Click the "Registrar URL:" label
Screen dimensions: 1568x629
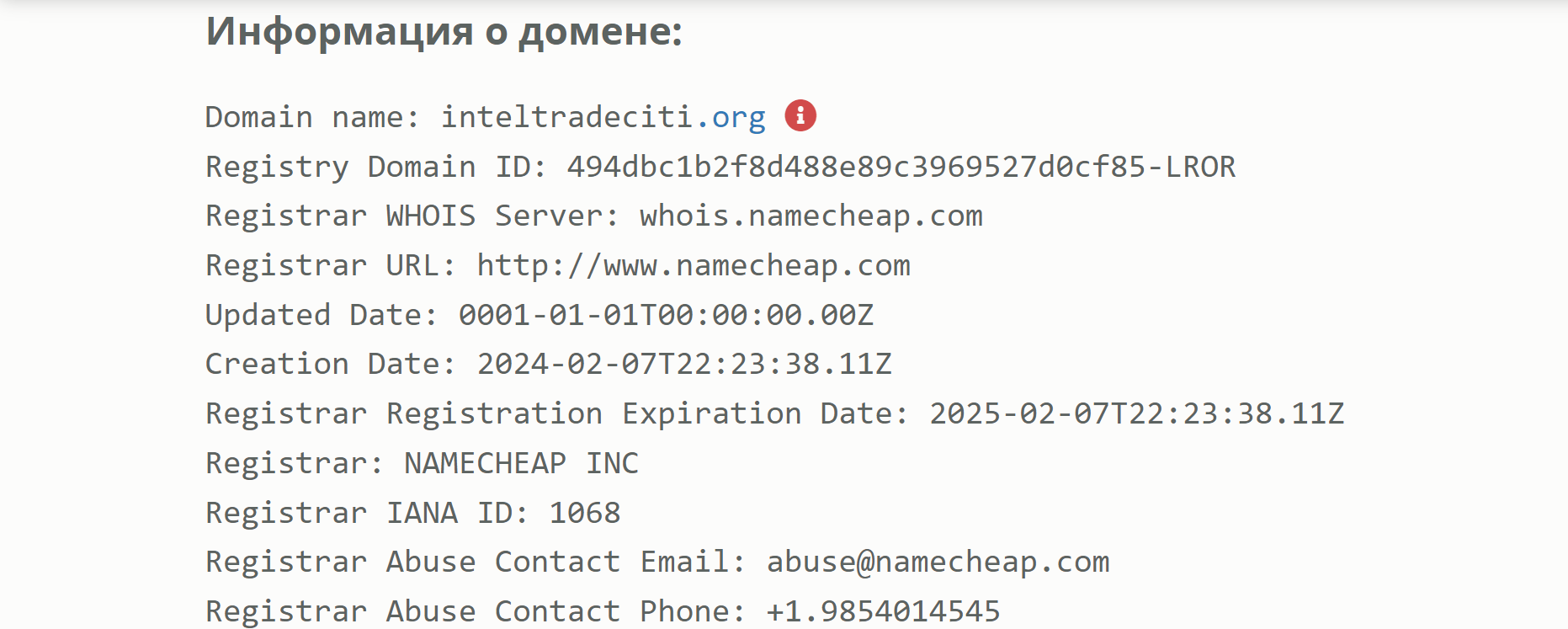(331, 265)
